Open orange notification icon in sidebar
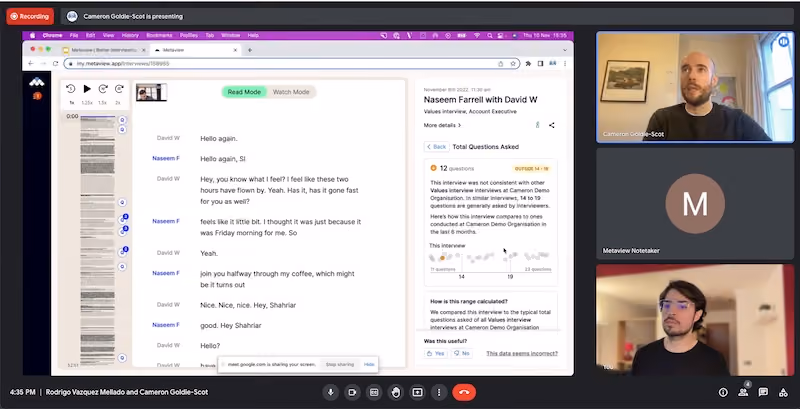800x409 pixels. [37, 96]
